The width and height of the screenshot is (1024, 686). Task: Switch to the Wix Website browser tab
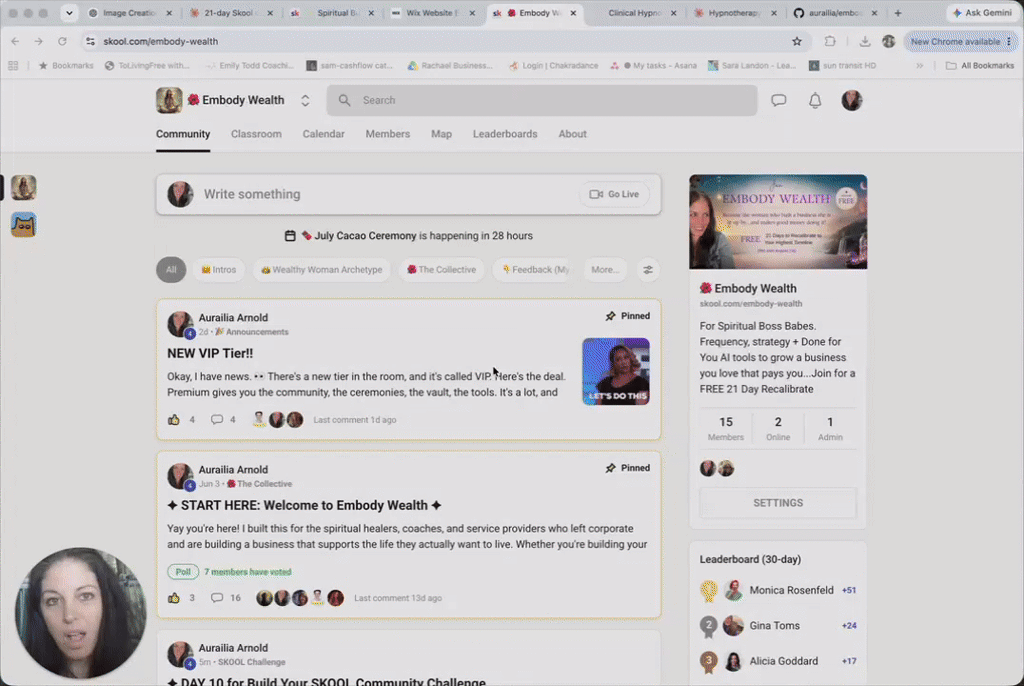click(432, 12)
